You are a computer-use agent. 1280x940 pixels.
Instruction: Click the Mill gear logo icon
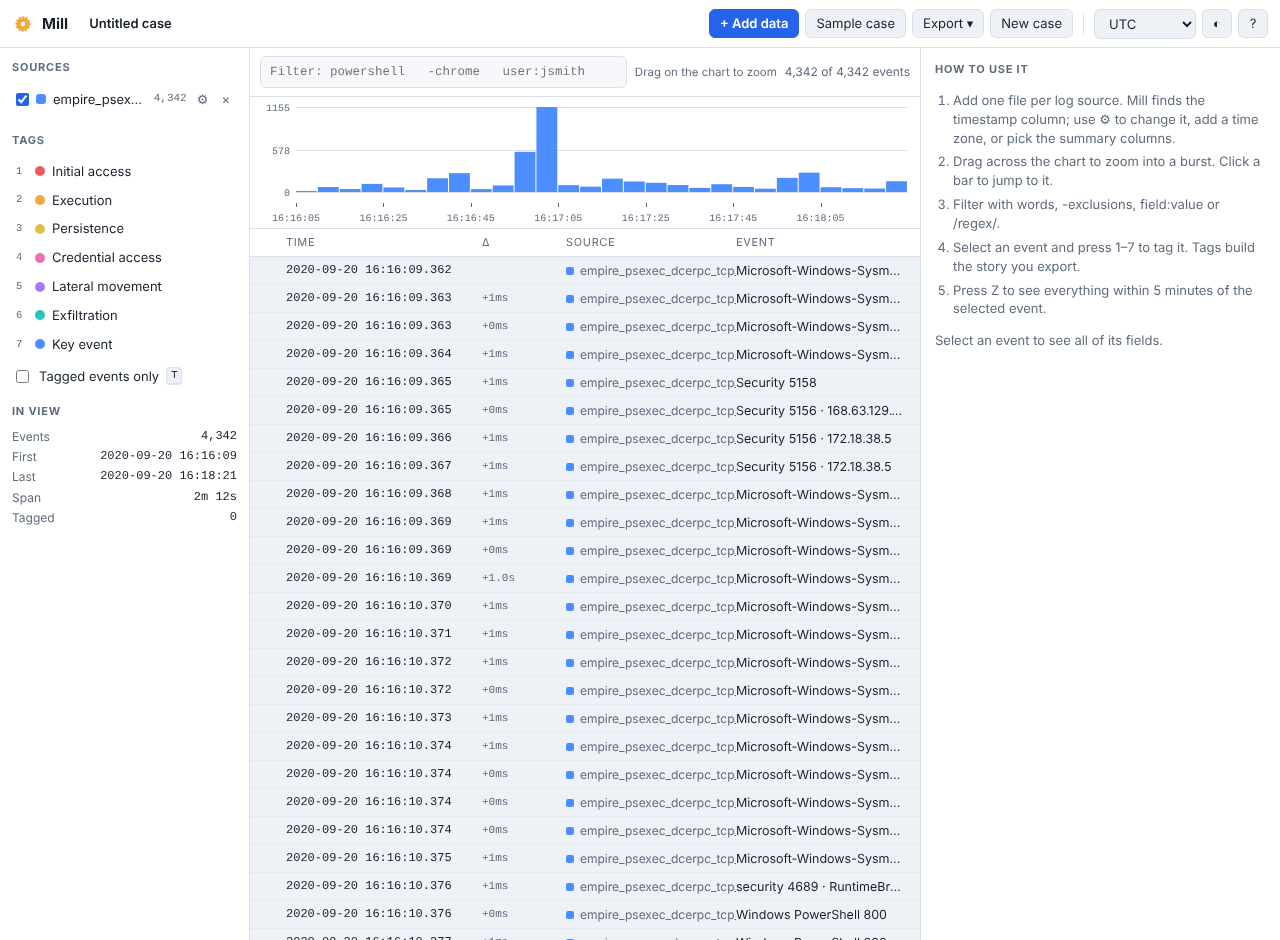[x=23, y=24]
